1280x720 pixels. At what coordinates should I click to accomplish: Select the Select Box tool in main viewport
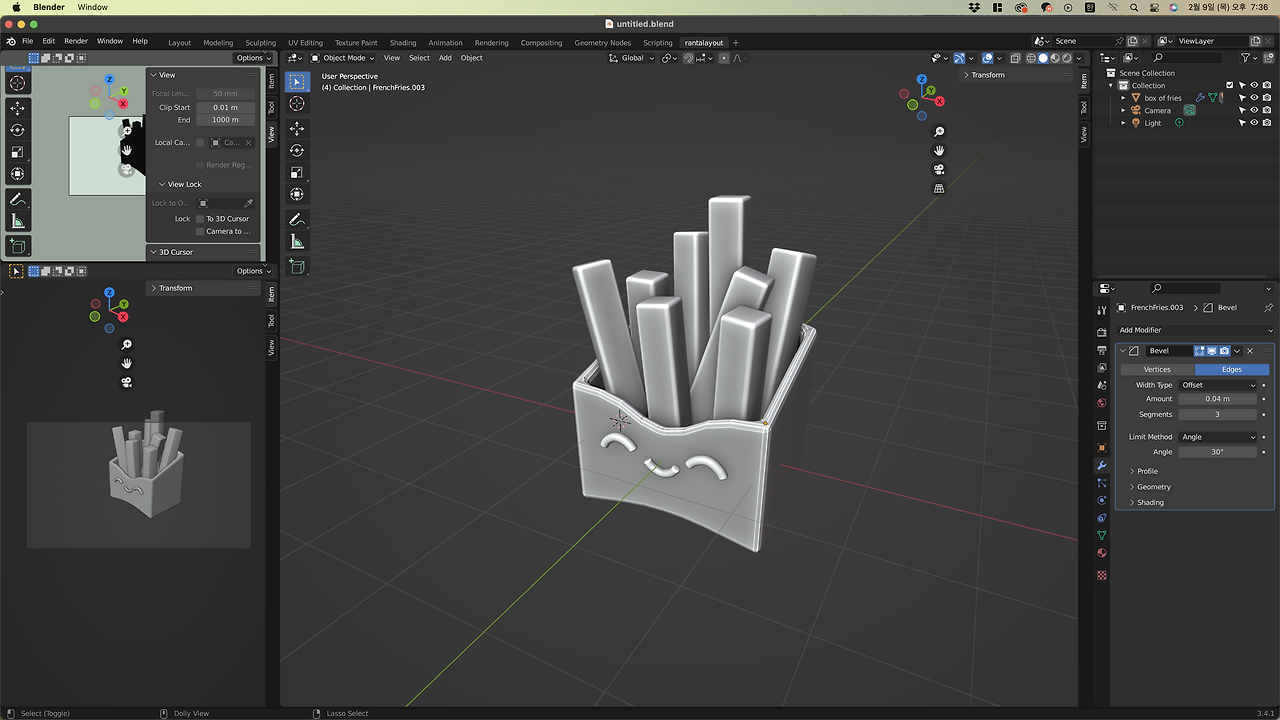[x=297, y=82]
